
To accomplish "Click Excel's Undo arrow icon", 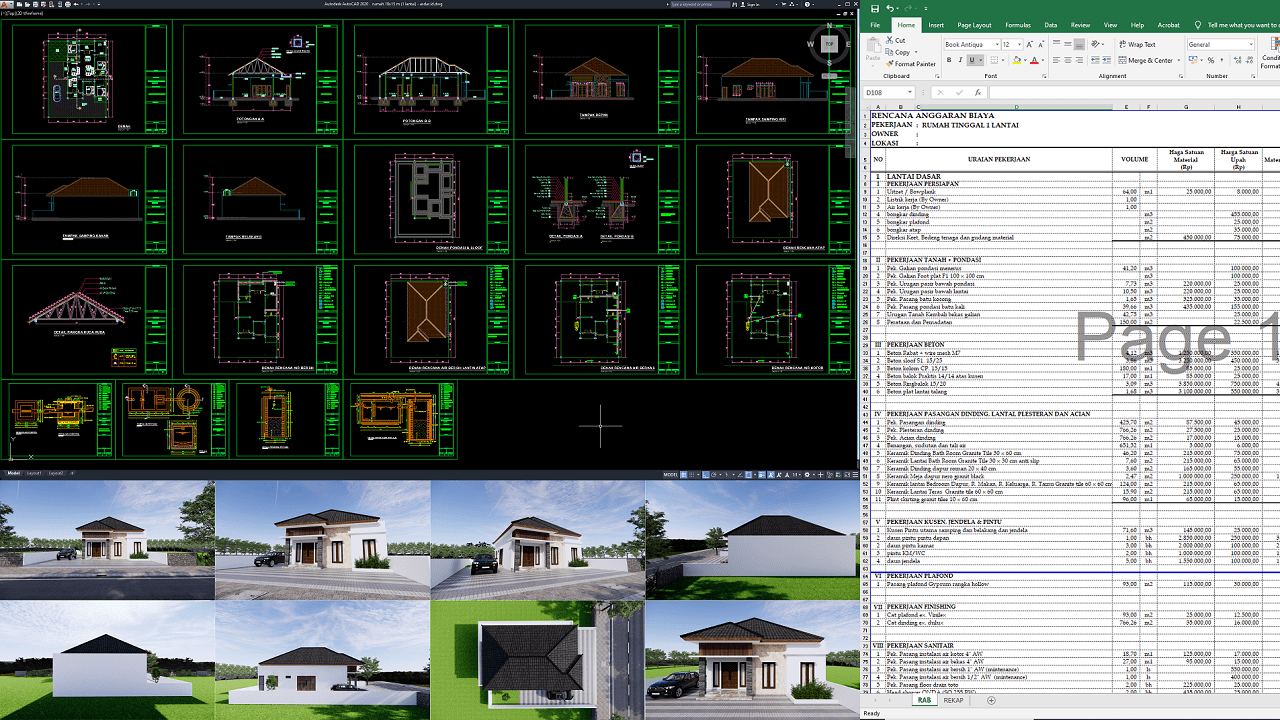I will 889,9.
